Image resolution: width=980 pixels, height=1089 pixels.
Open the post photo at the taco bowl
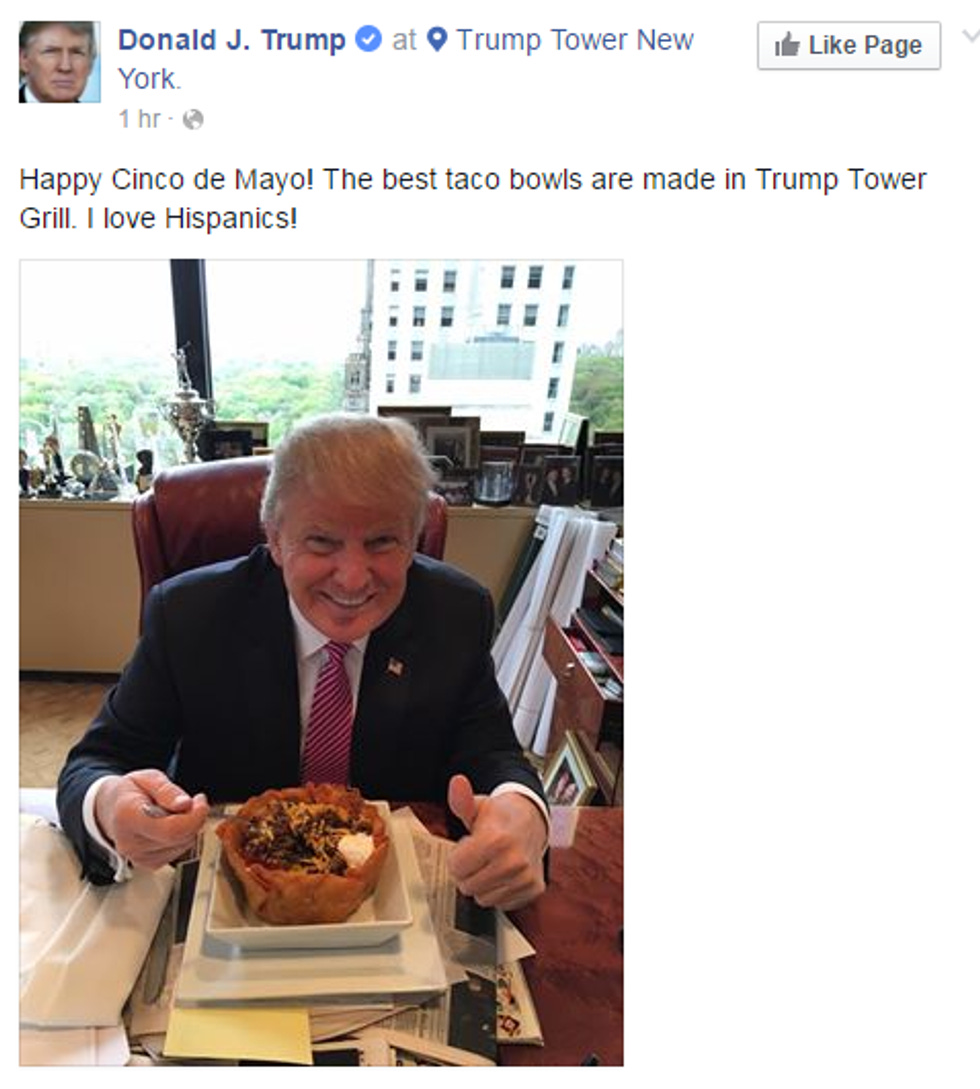tap(304, 853)
